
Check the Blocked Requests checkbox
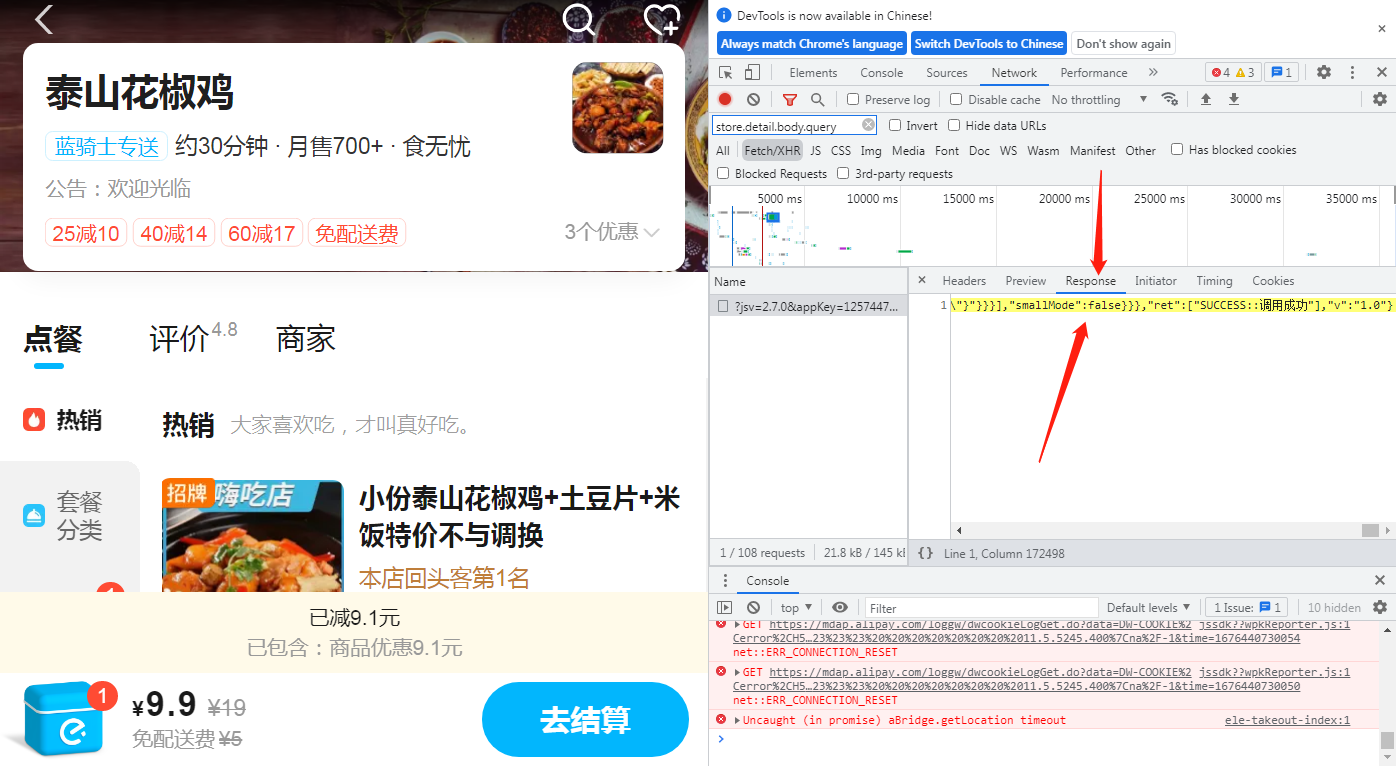coord(723,173)
